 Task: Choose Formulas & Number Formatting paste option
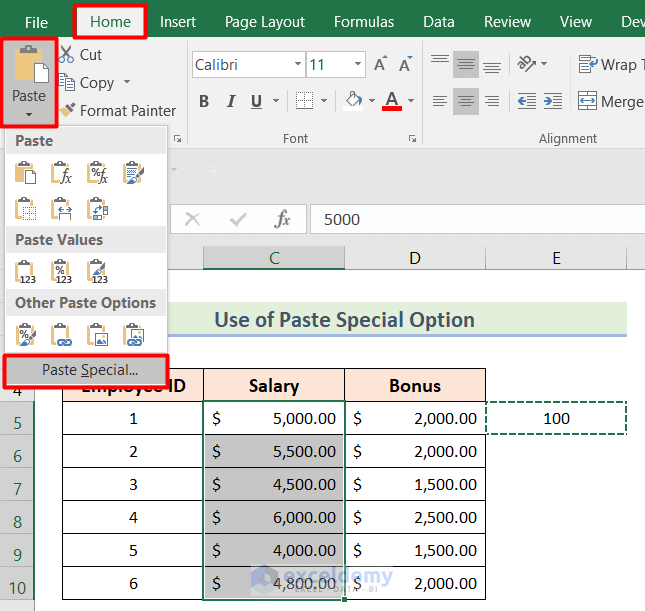[x=97, y=173]
